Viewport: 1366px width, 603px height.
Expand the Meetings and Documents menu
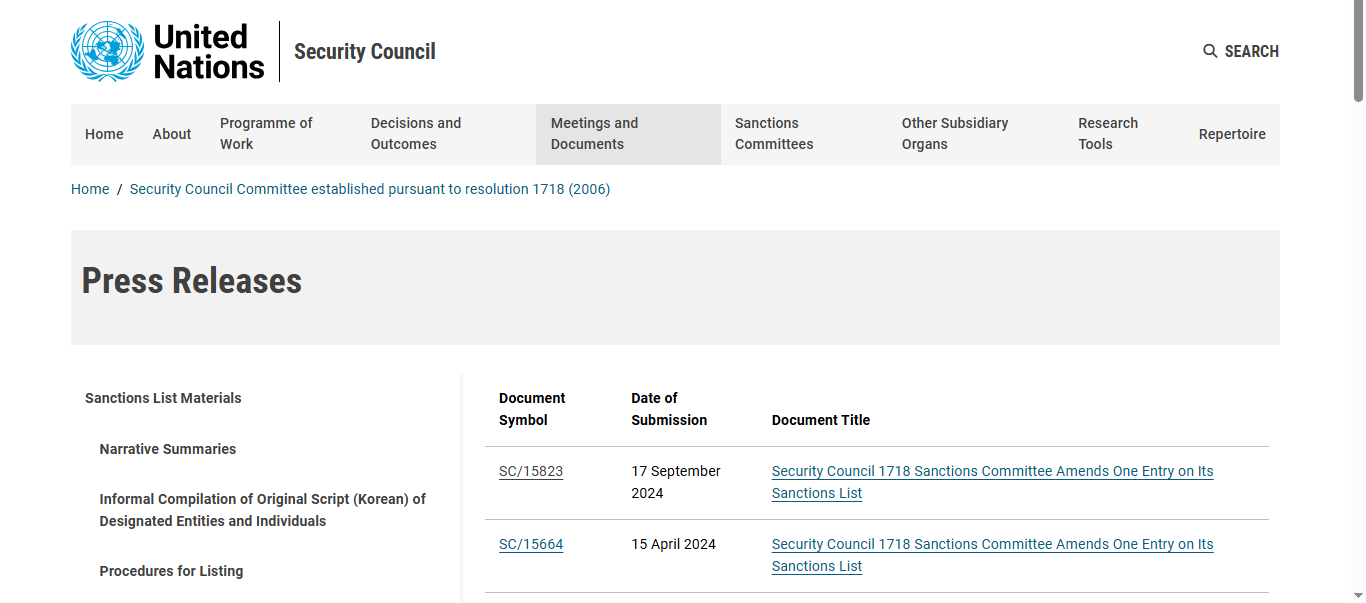click(628, 134)
